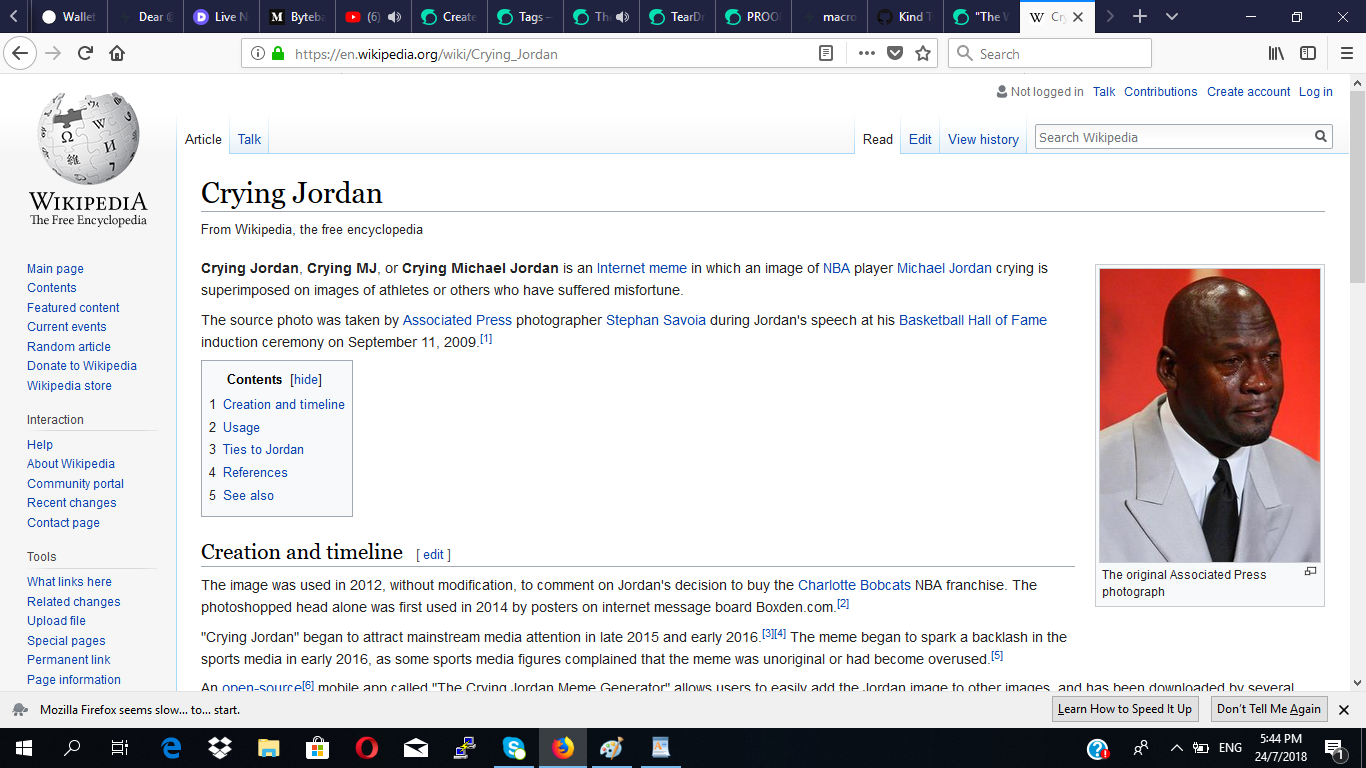Open Windows taskbar search

tap(72, 748)
